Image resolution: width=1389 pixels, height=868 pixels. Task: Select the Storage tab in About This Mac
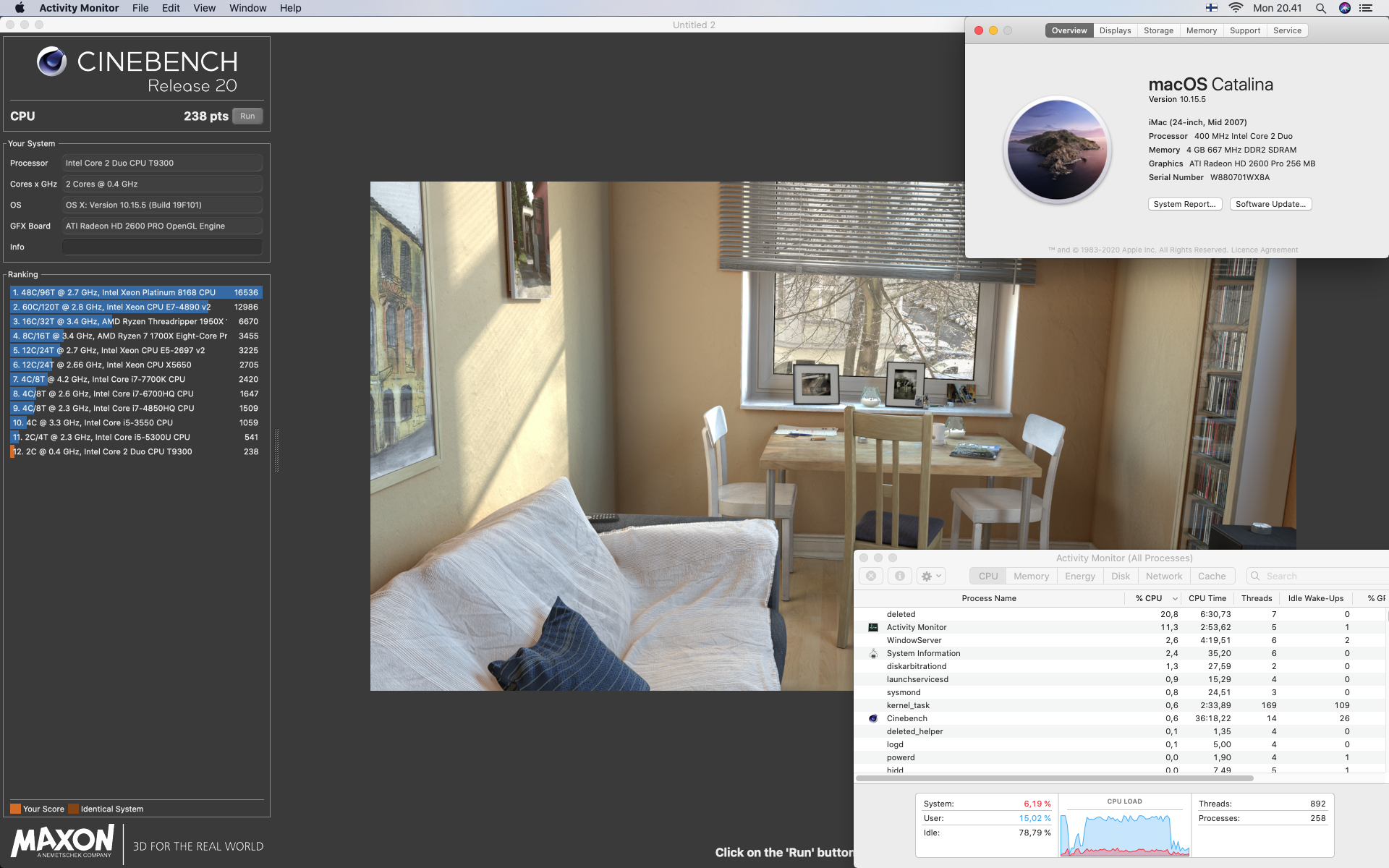tap(1158, 30)
